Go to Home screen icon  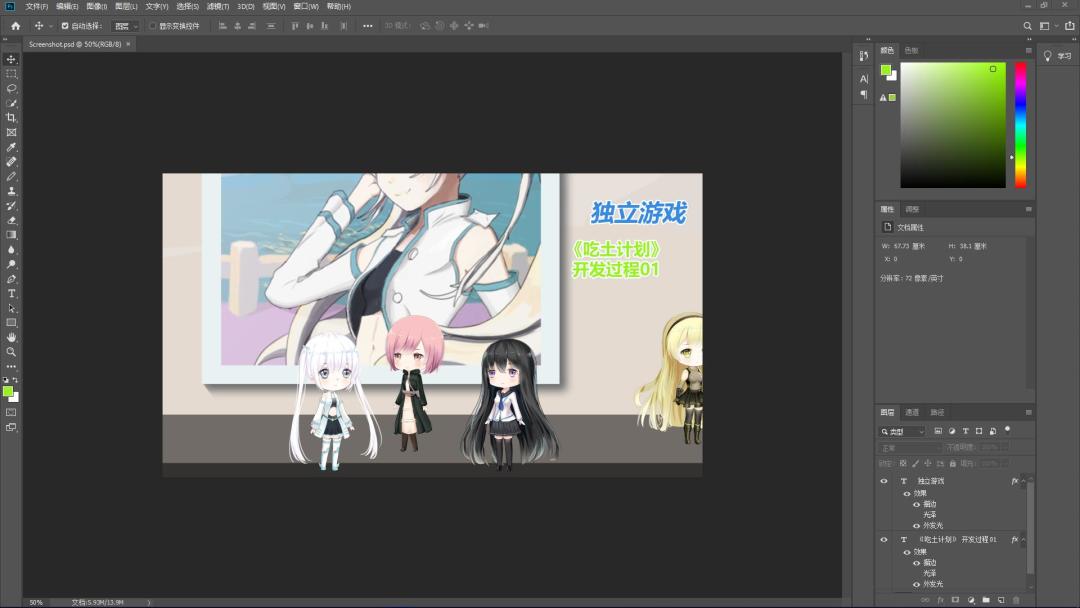[x=16, y=25]
